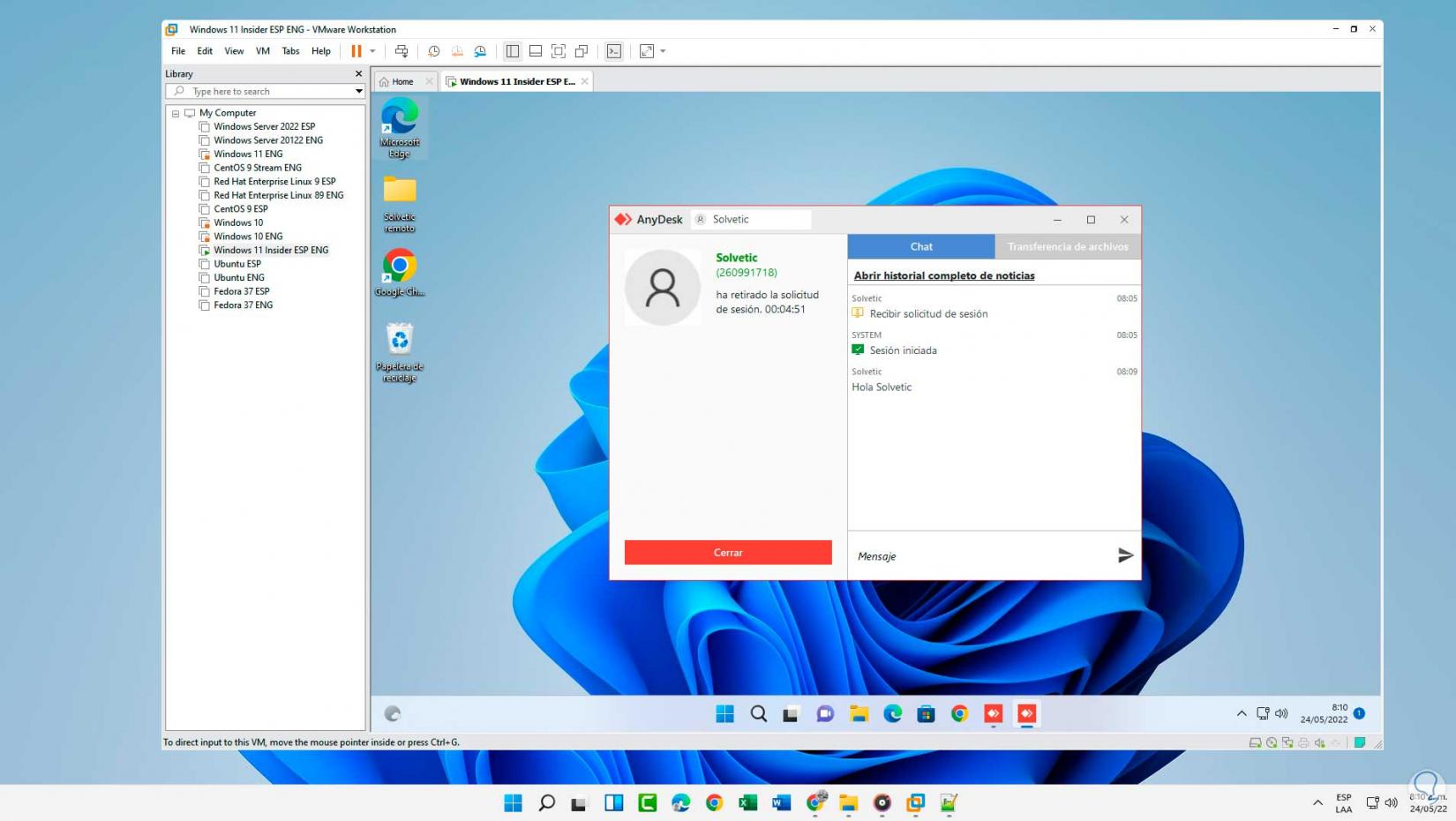Image resolution: width=1456 pixels, height=821 pixels.
Task: Take a snapshot of this virtual machine
Action: tap(433, 51)
